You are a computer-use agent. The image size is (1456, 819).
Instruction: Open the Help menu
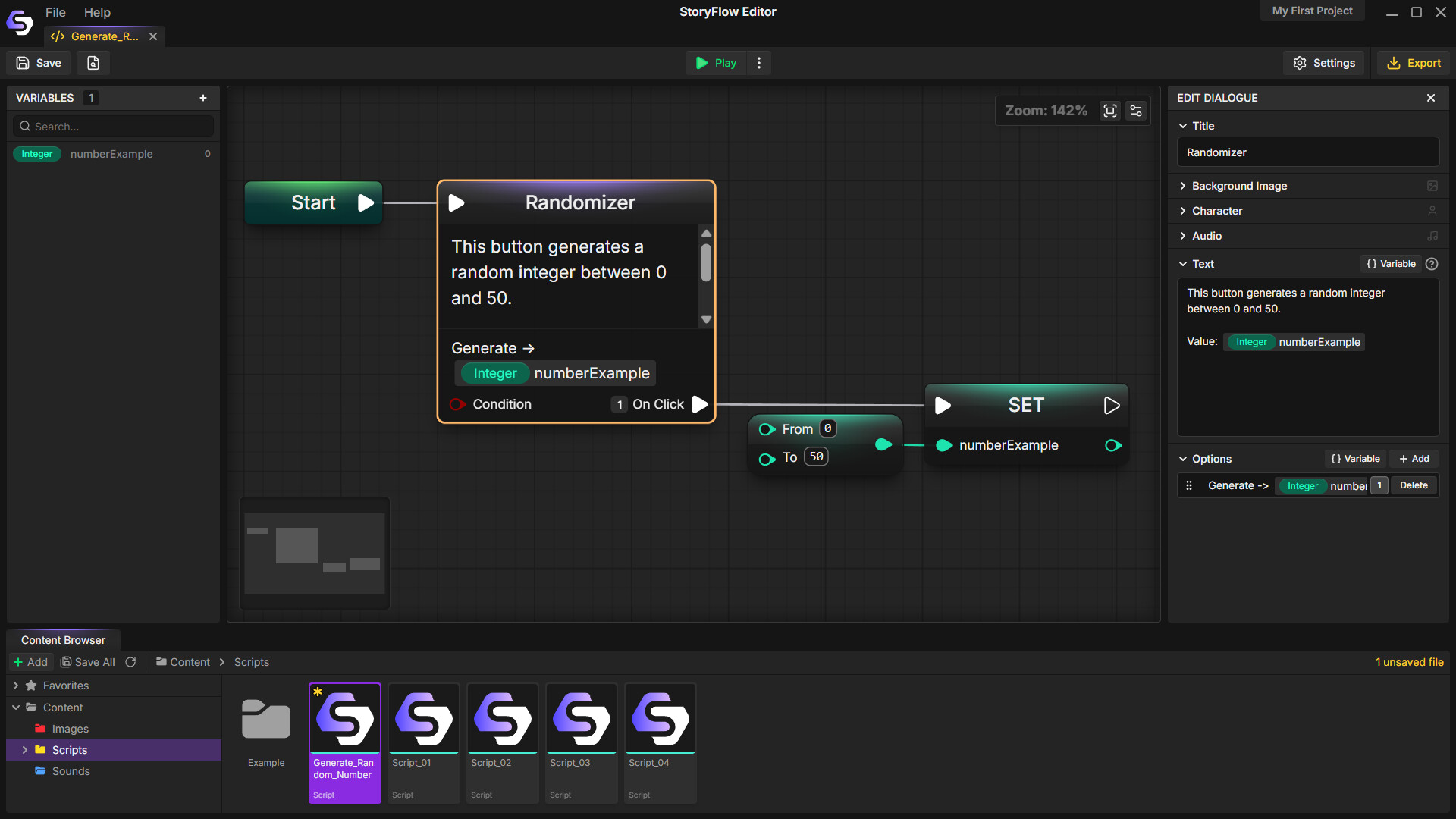[97, 12]
